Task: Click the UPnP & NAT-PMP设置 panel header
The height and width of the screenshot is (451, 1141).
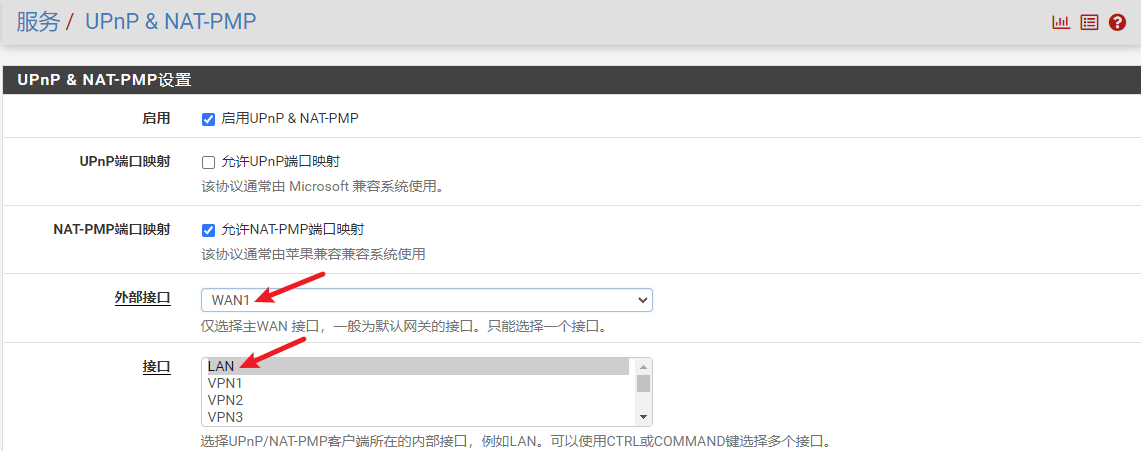Action: (104, 80)
